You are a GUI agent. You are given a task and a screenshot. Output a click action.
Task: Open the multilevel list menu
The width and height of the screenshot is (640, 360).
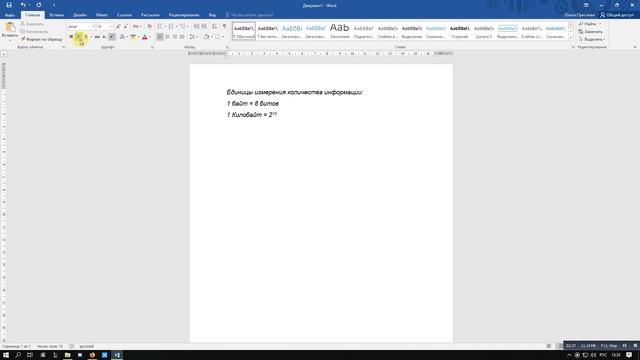coord(183,27)
